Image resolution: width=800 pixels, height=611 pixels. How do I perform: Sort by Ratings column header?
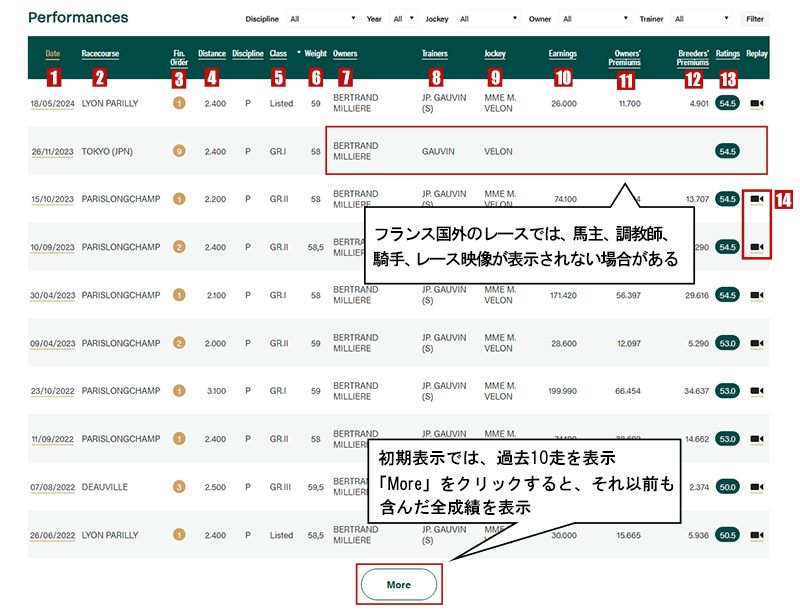728,53
